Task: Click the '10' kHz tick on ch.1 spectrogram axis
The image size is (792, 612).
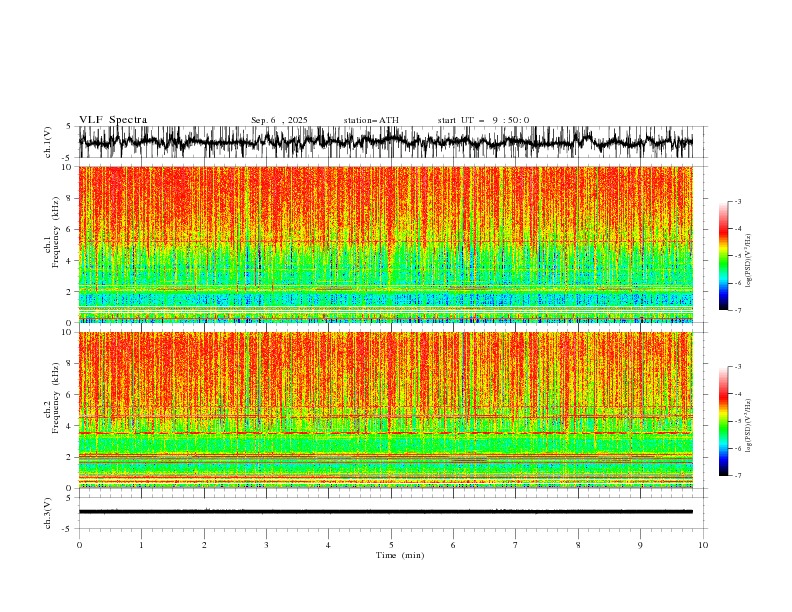Action: coord(66,167)
